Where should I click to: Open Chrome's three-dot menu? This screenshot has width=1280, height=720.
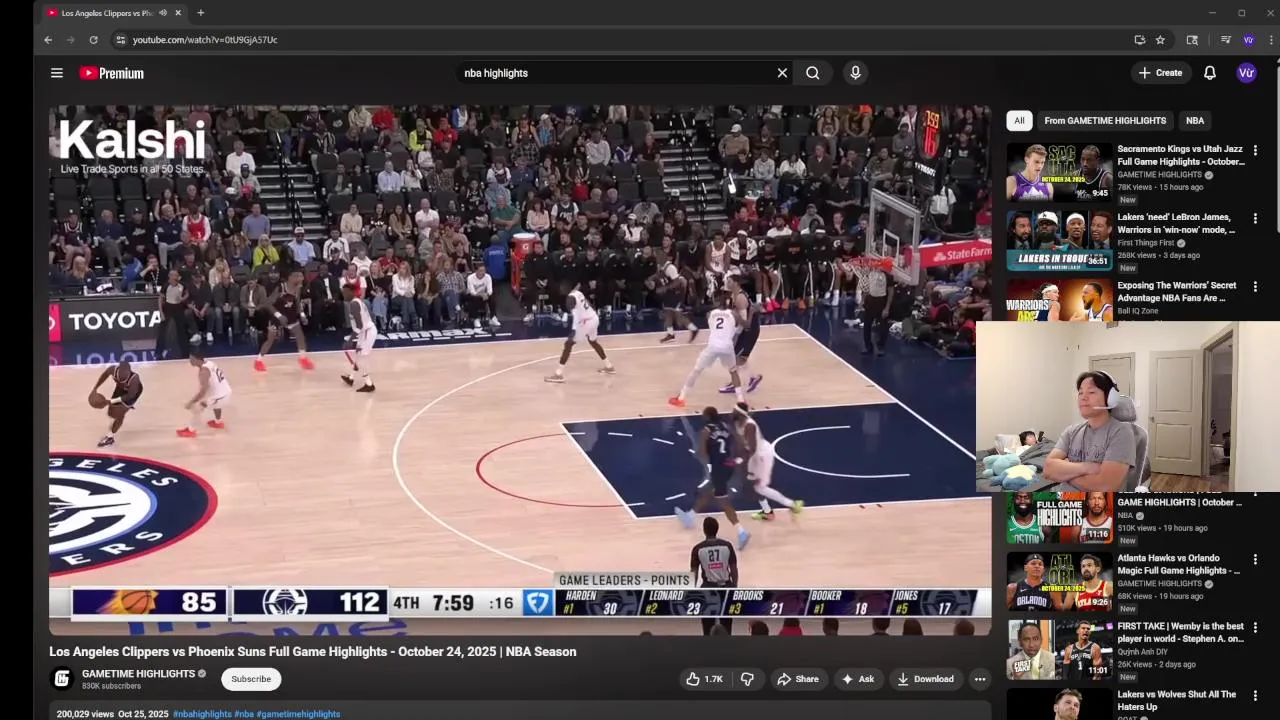tap(1271, 40)
